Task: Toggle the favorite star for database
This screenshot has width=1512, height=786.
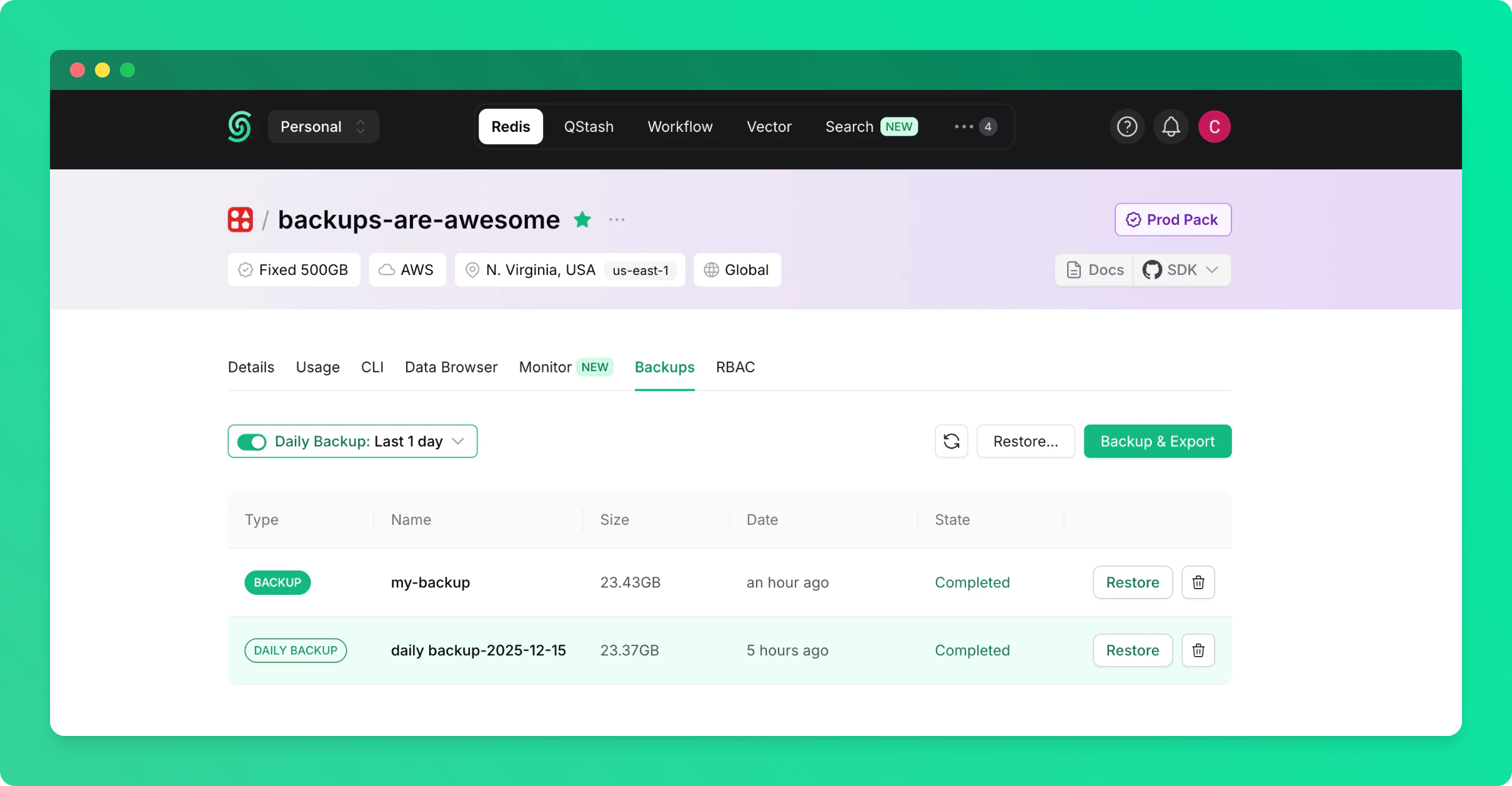Action: (x=582, y=219)
